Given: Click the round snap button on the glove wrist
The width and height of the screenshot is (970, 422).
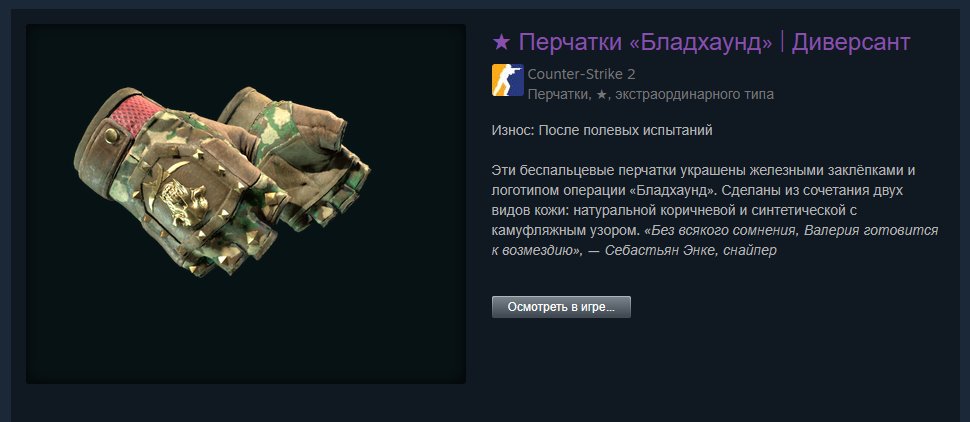Looking at the screenshot, I should point(111,134).
